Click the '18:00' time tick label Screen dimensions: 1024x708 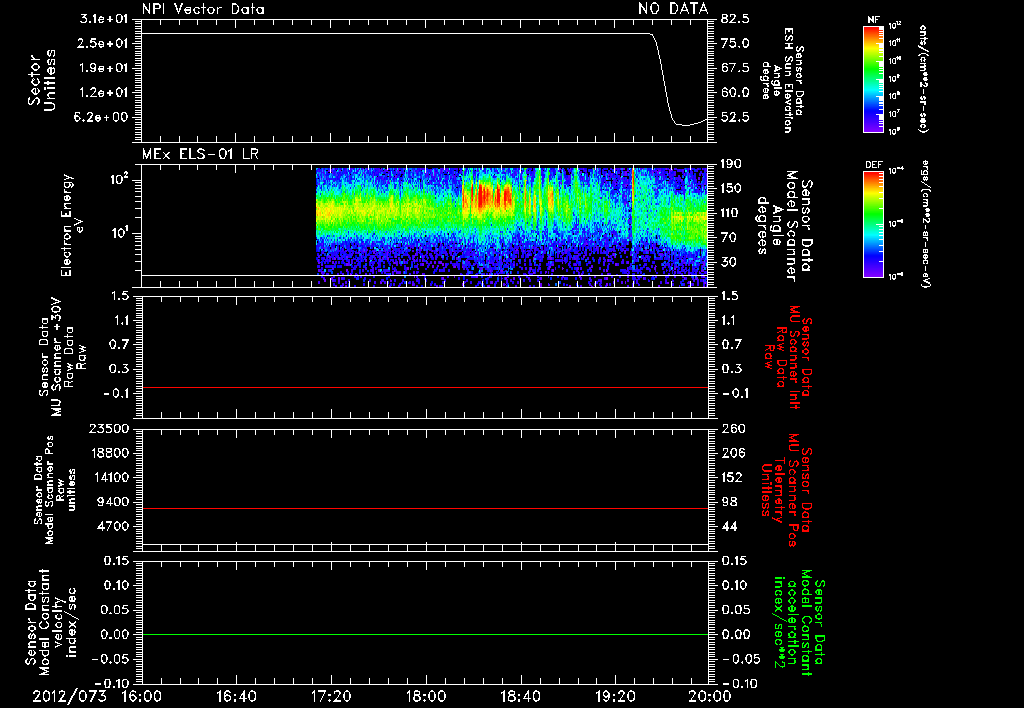click(426, 696)
